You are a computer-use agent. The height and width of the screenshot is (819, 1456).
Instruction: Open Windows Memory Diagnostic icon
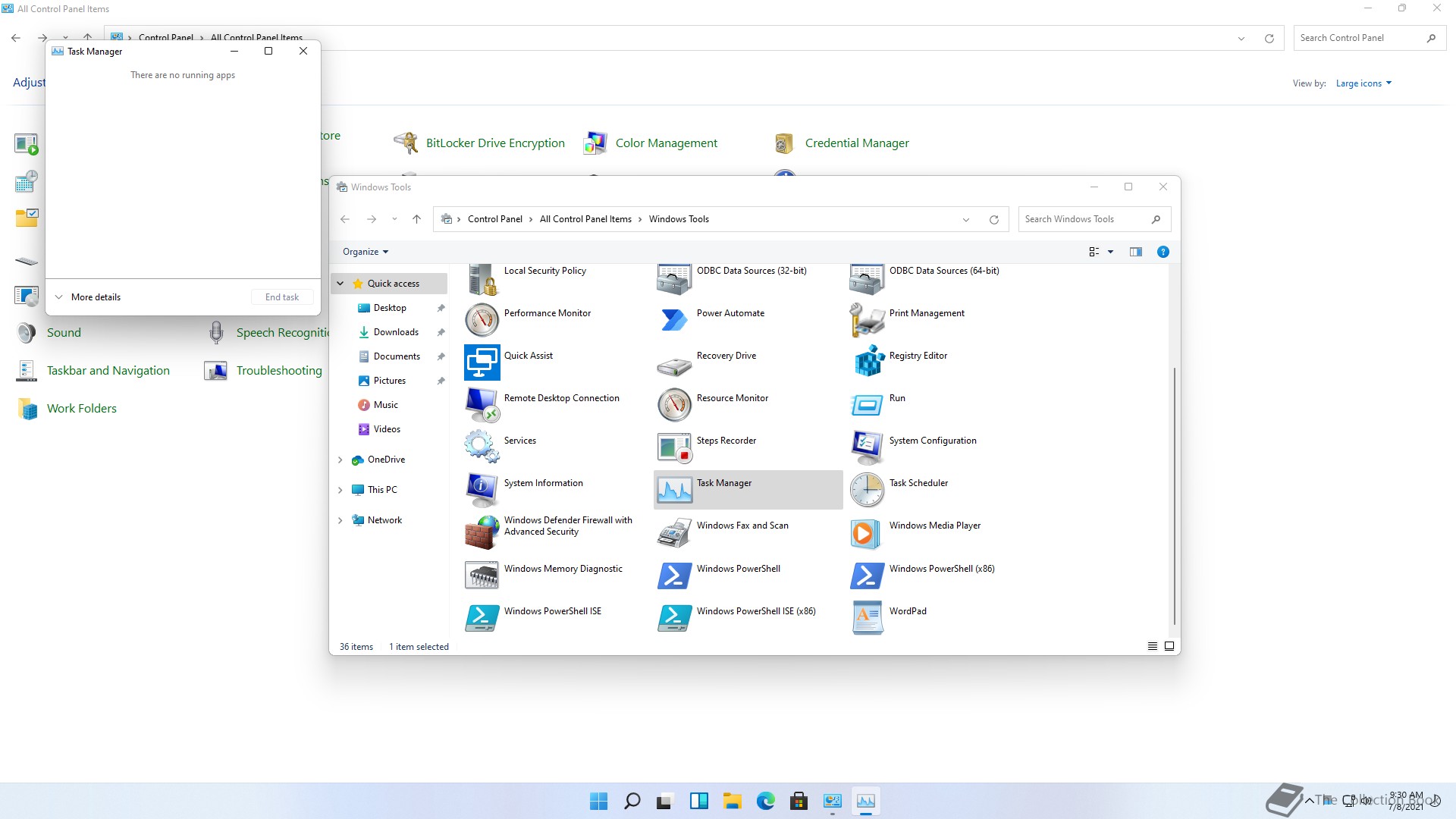pyautogui.click(x=482, y=576)
